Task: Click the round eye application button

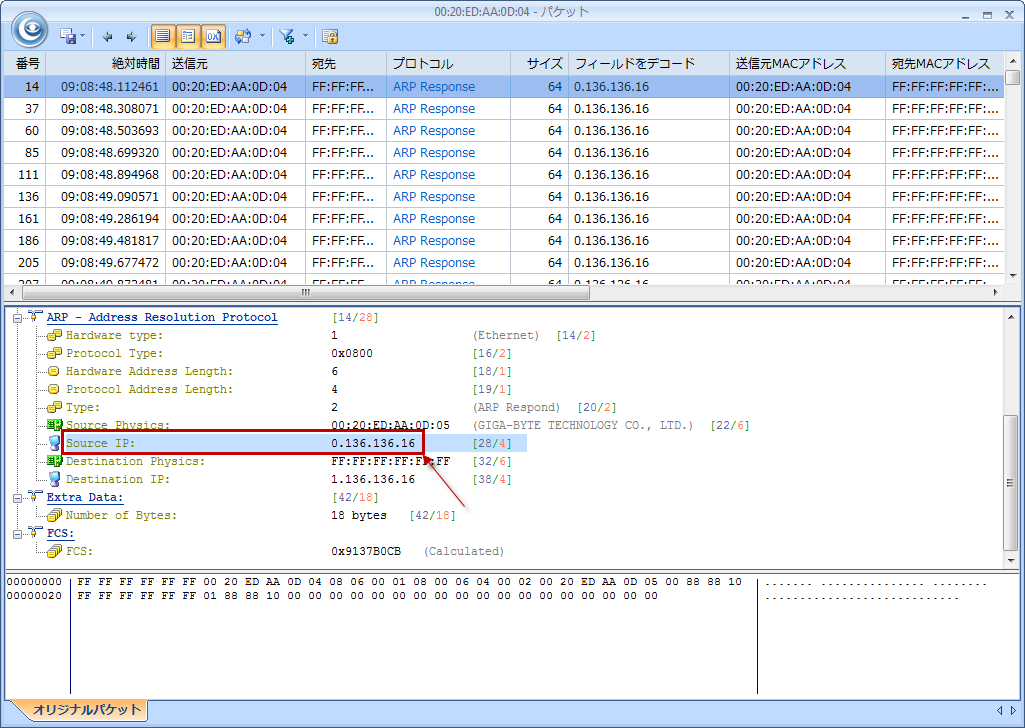Action: (x=30, y=29)
